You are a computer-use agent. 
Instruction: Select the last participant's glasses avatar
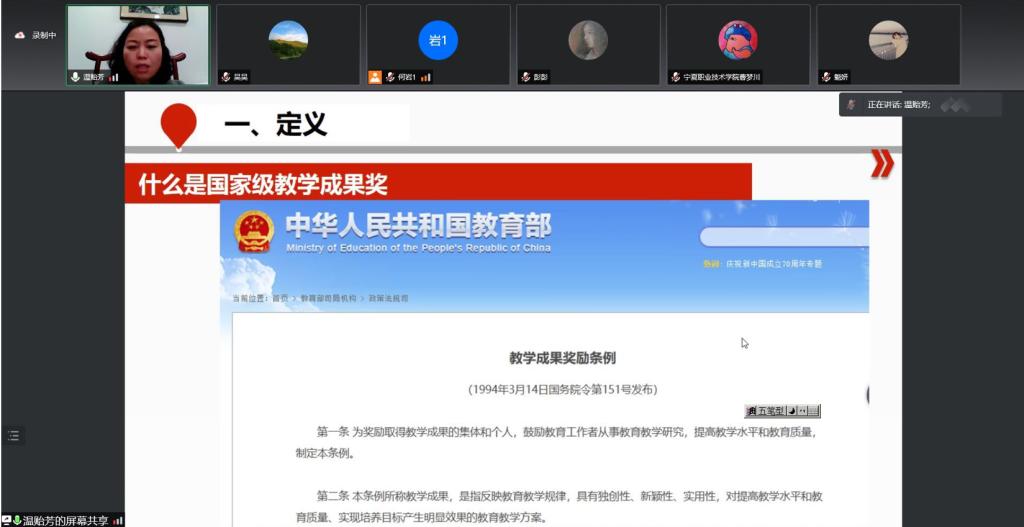888,40
